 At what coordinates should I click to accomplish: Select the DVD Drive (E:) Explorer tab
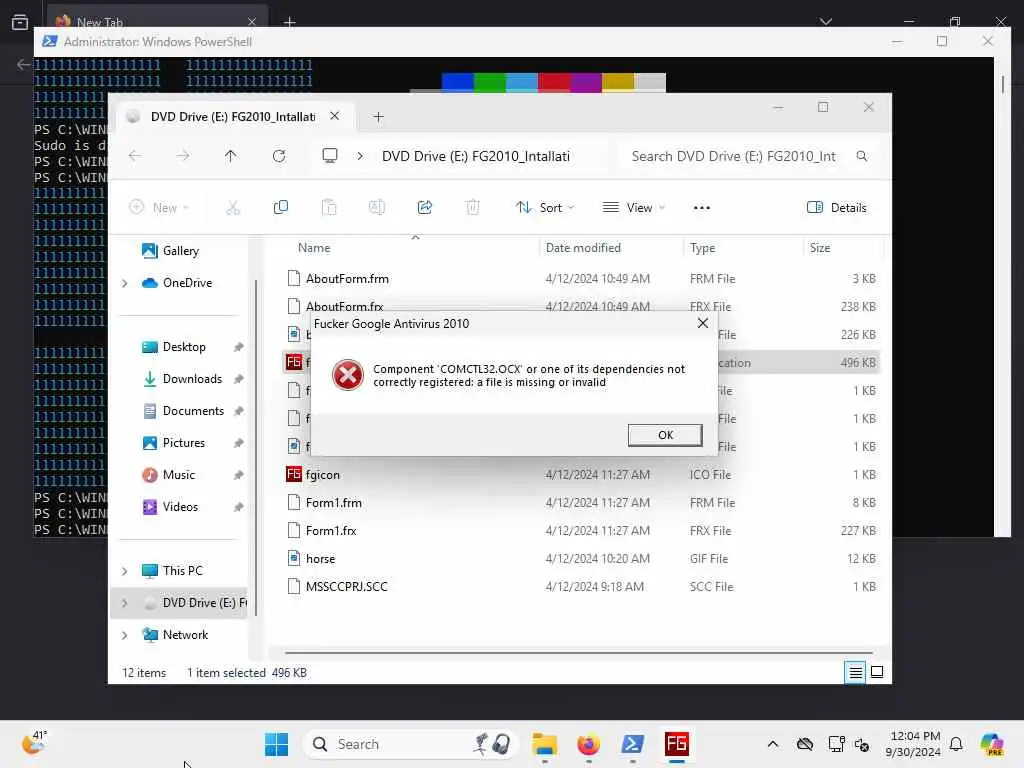(x=232, y=116)
